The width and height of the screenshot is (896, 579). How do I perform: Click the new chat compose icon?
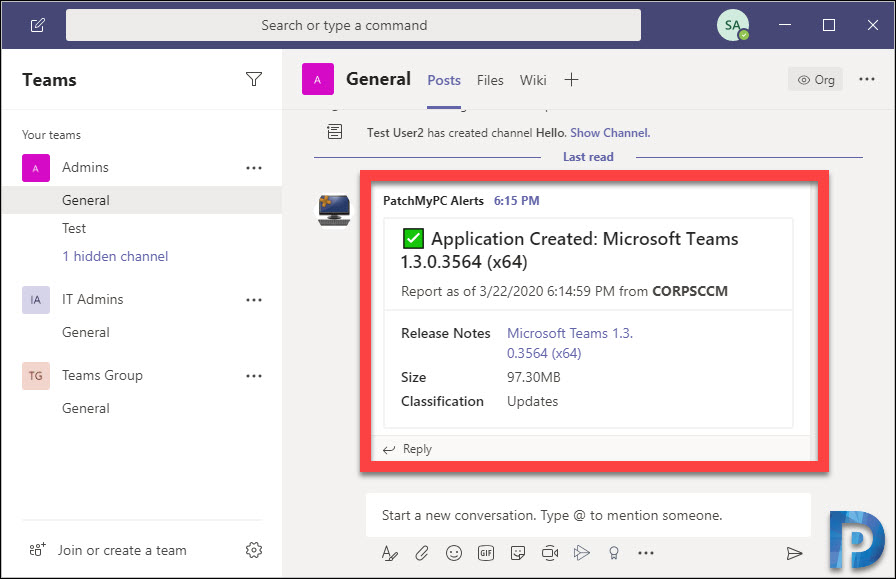tap(38, 25)
